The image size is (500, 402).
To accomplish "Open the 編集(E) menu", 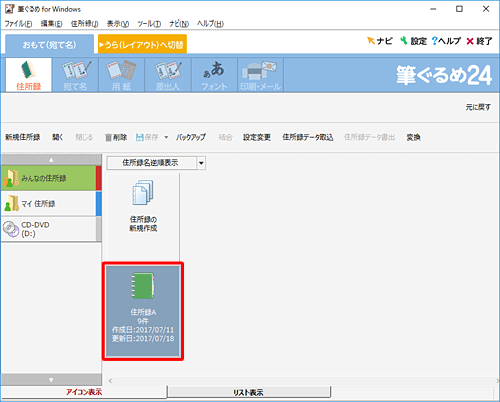I will click(x=51, y=24).
